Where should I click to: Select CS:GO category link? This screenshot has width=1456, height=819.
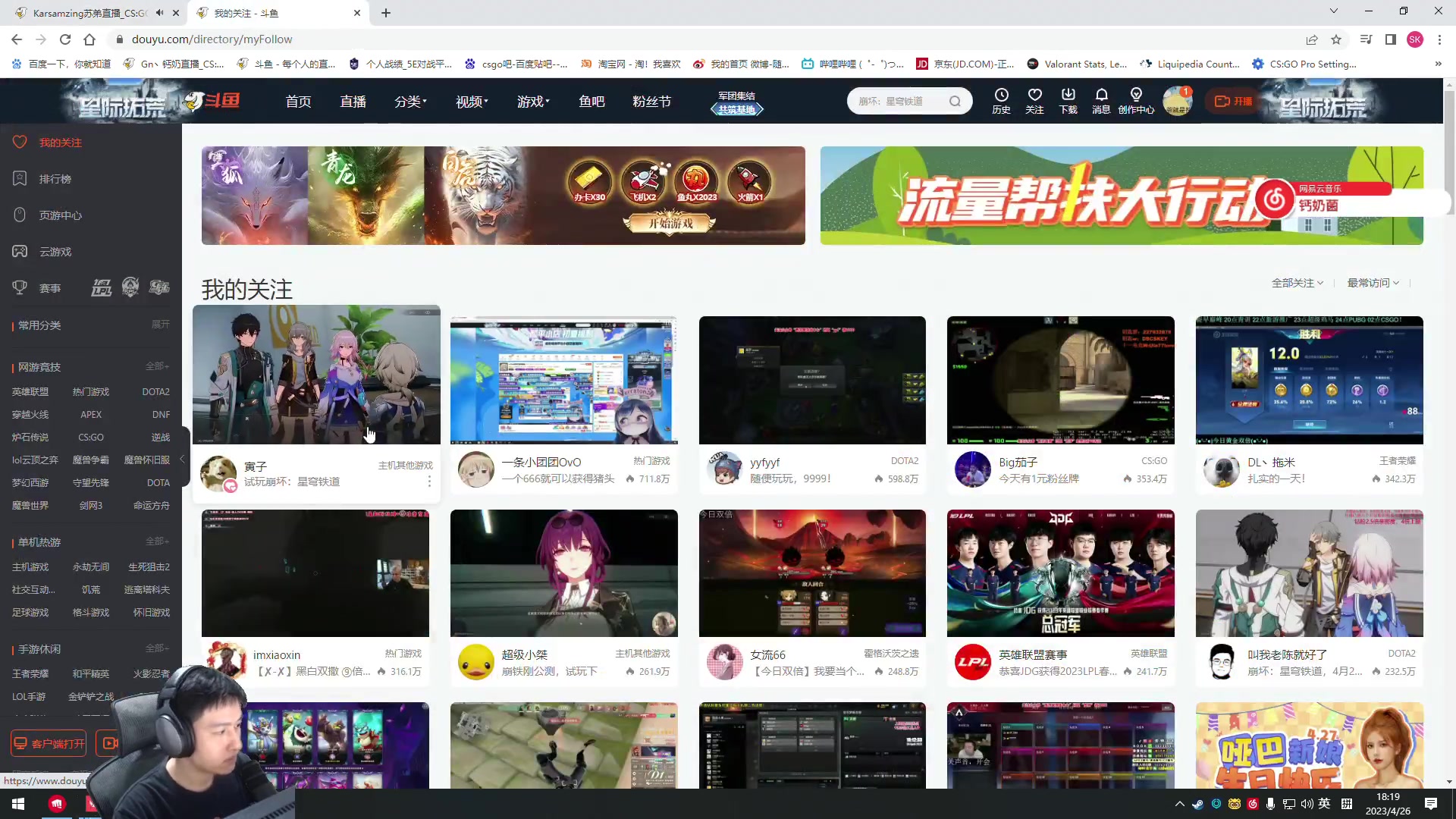(x=91, y=438)
